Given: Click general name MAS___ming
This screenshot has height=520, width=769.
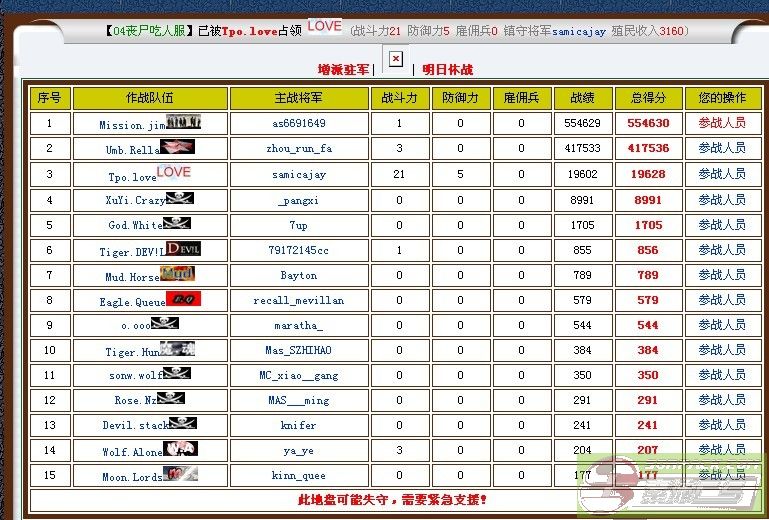Looking at the screenshot, I should [299, 400].
